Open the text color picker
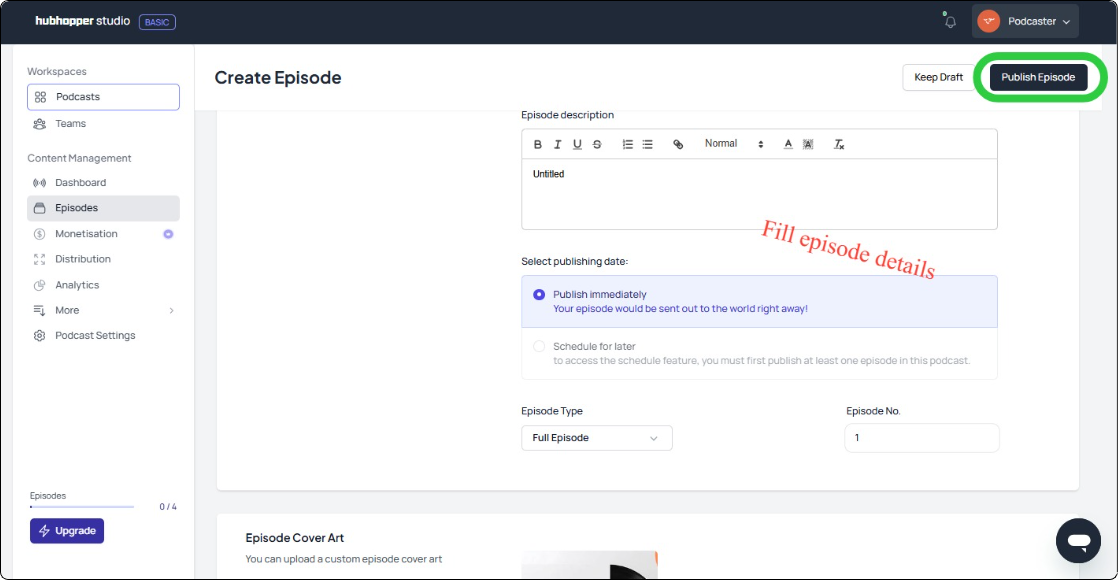 pos(788,144)
